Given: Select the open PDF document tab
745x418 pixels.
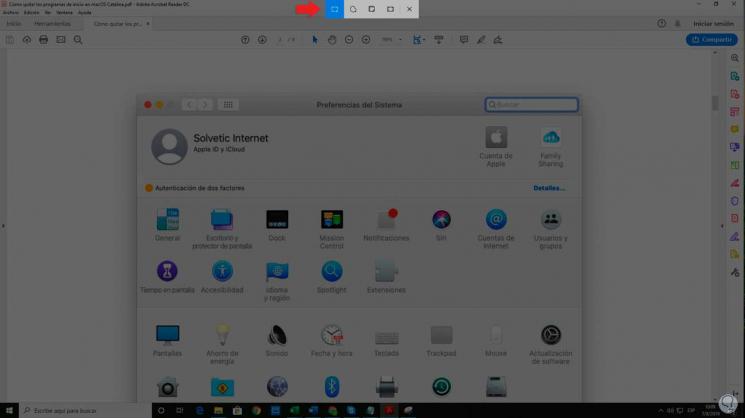Looking at the screenshot, I should point(117,24).
